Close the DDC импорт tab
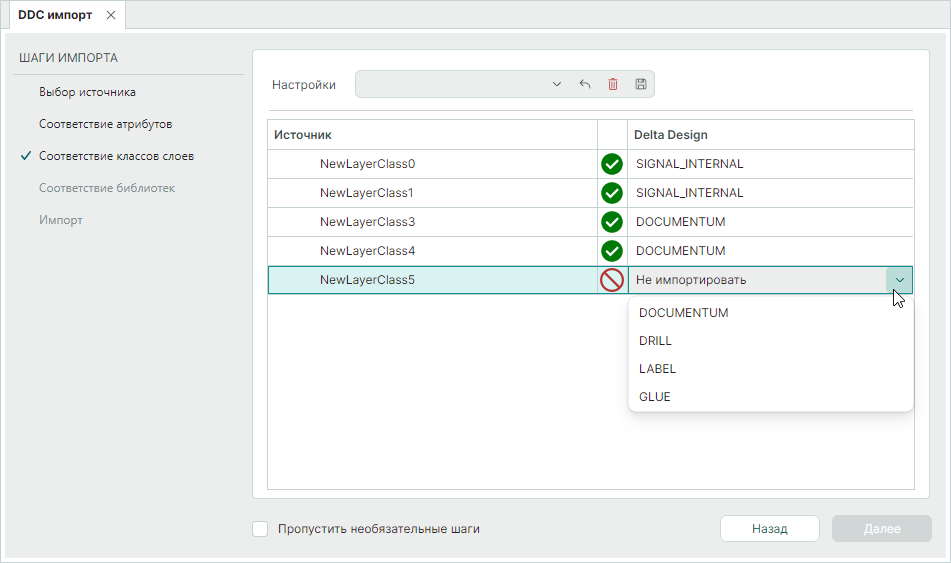This screenshot has height=563, width=951. pos(111,15)
